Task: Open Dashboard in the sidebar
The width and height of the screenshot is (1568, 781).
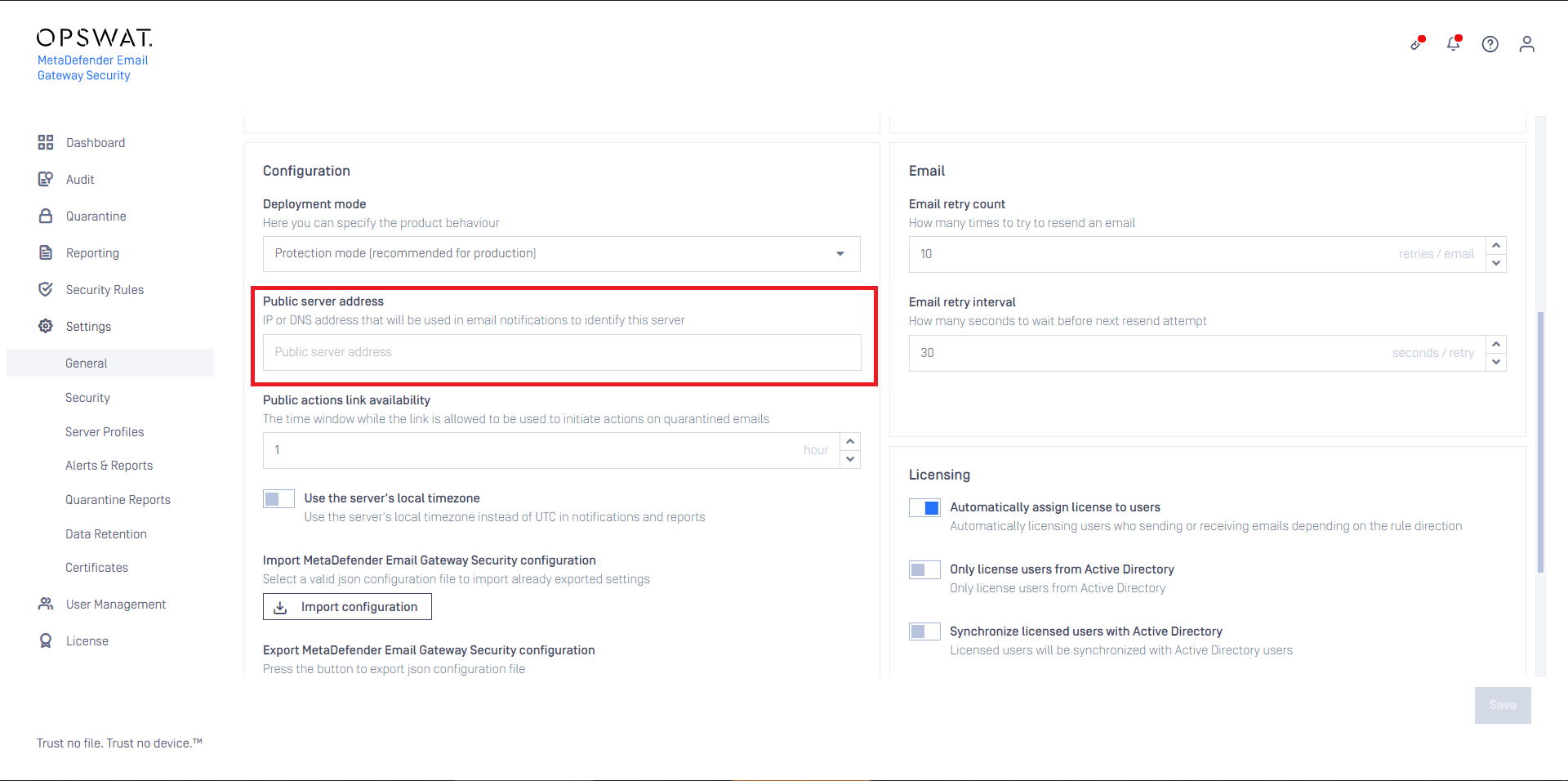Action: coord(96,142)
